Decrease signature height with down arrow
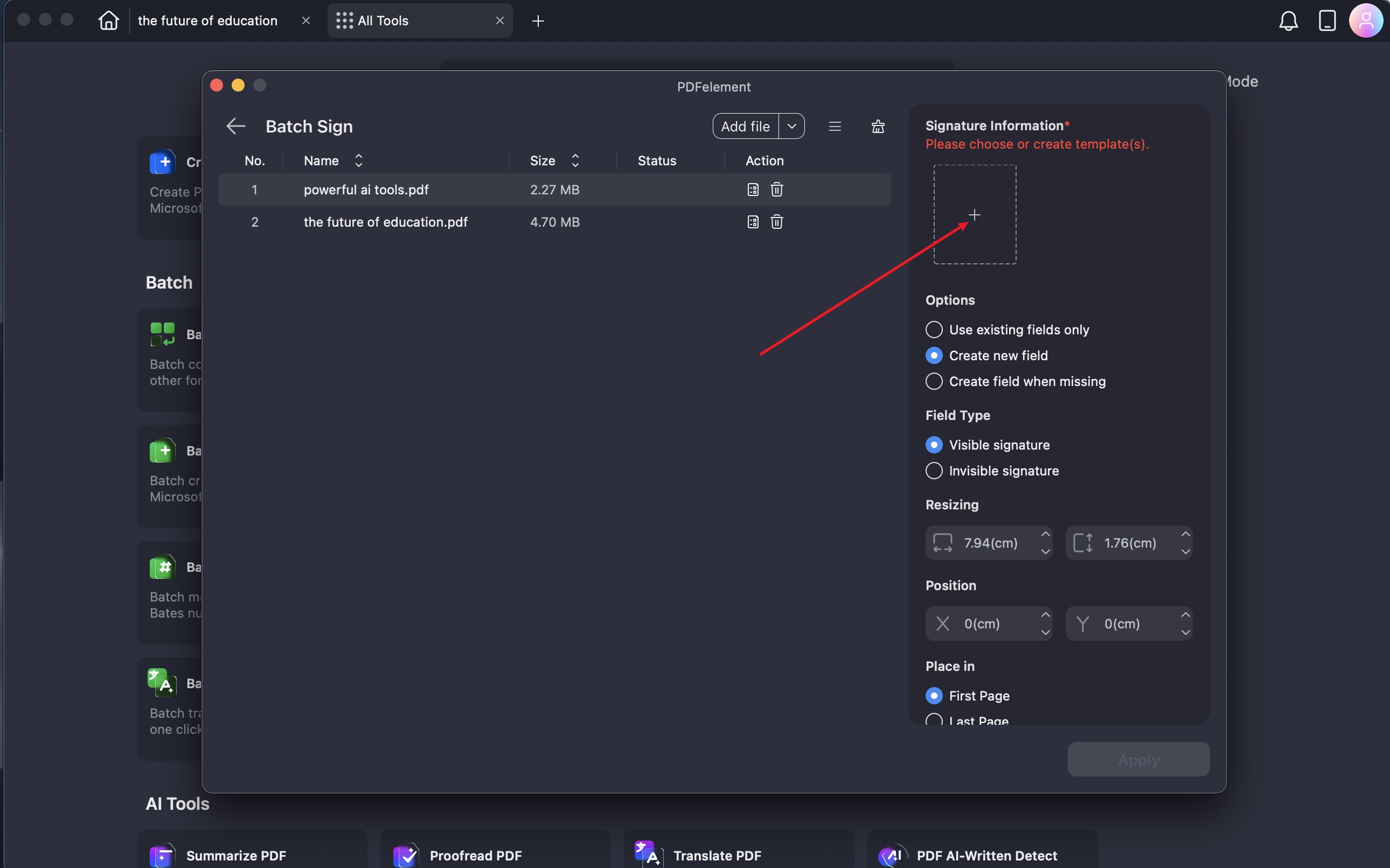 [1185, 552]
